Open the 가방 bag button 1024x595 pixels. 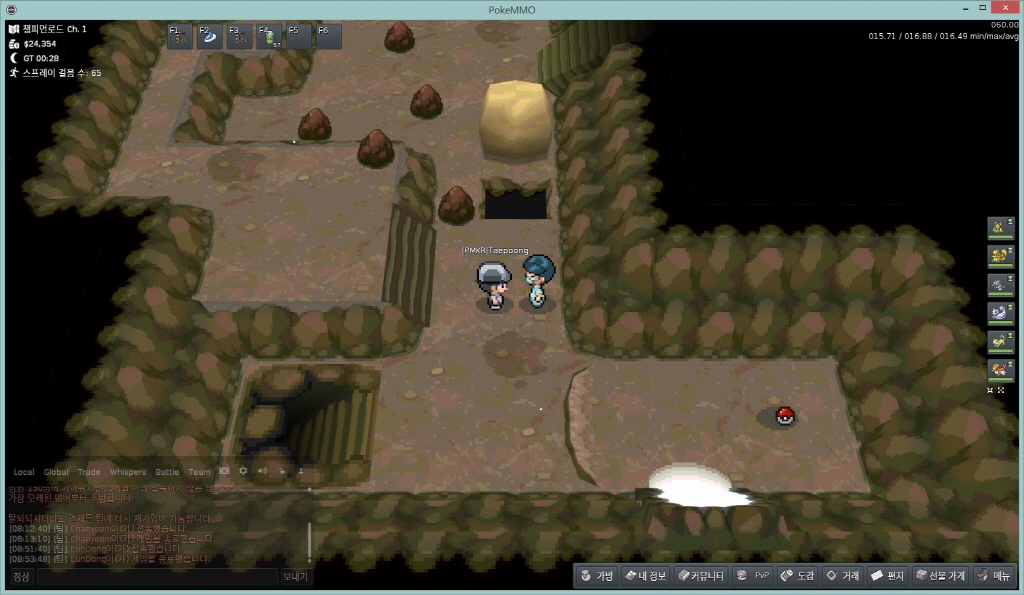596,576
